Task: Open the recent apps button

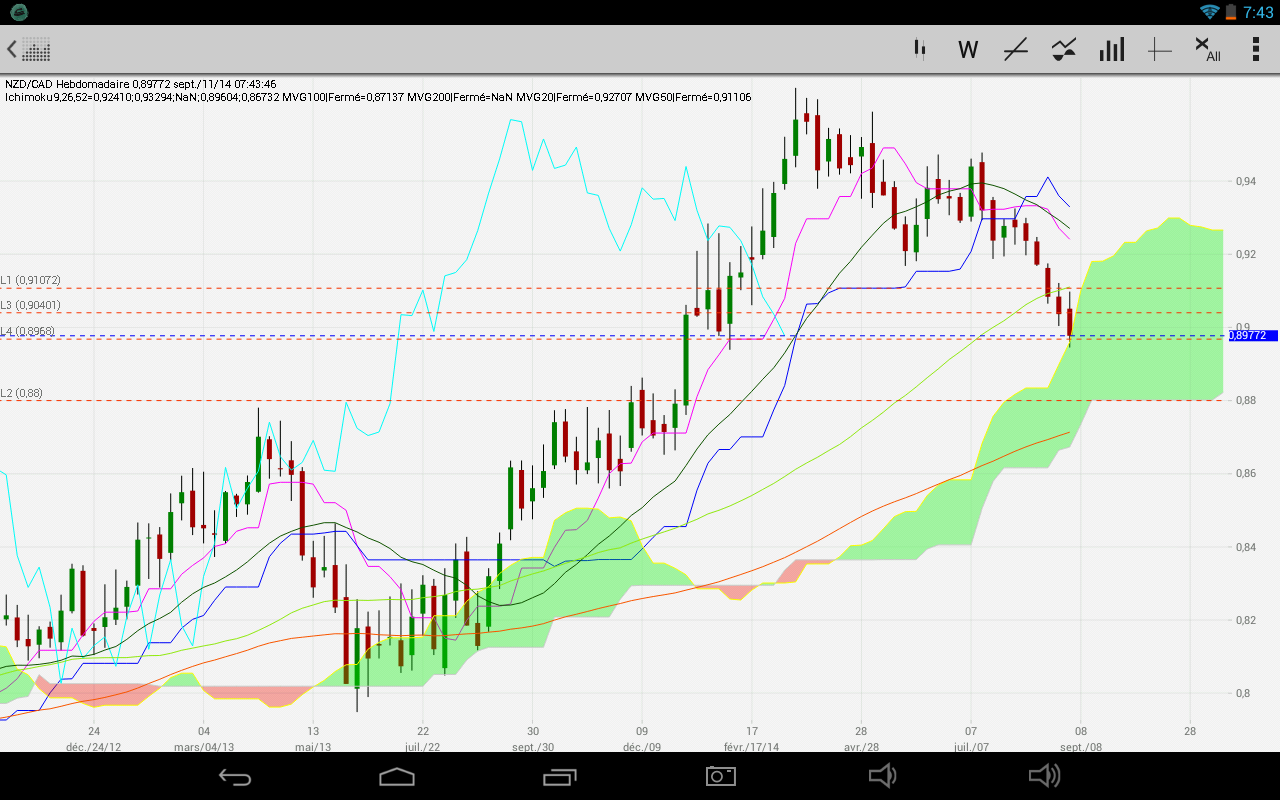Action: 559,776
